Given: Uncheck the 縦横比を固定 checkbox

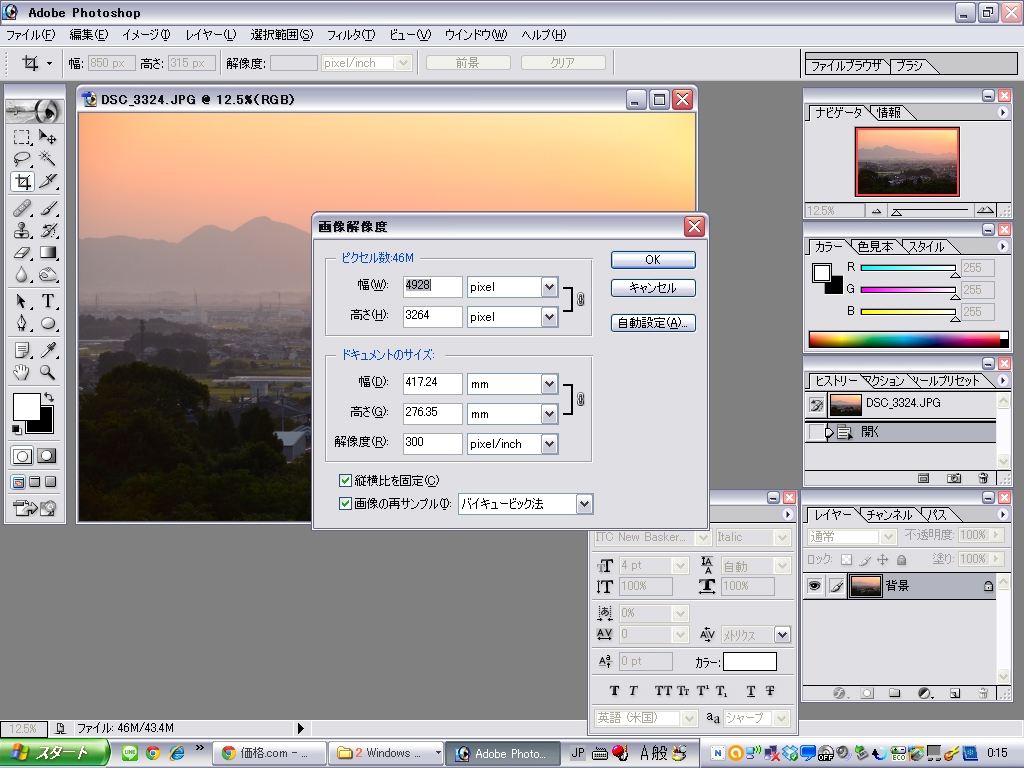Looking at the screenshot, I should pyautogui.click(x=346, y=481).
